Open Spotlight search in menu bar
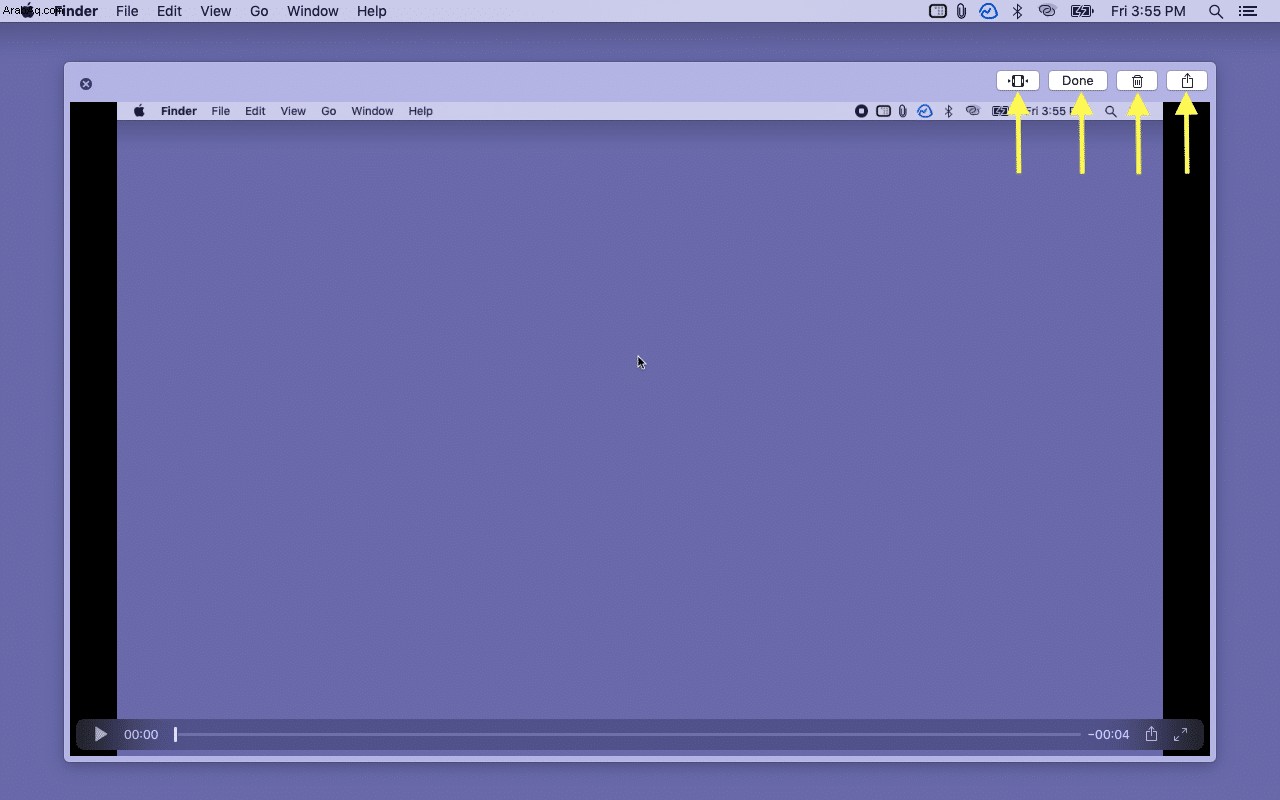This screenshot has height=800, width=1280. [x=1216, y=11]
